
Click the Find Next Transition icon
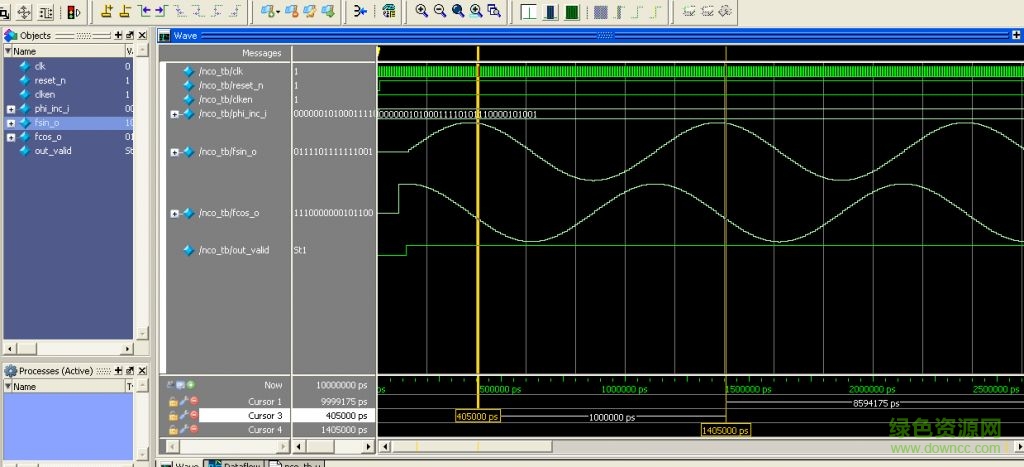(161, 12)
